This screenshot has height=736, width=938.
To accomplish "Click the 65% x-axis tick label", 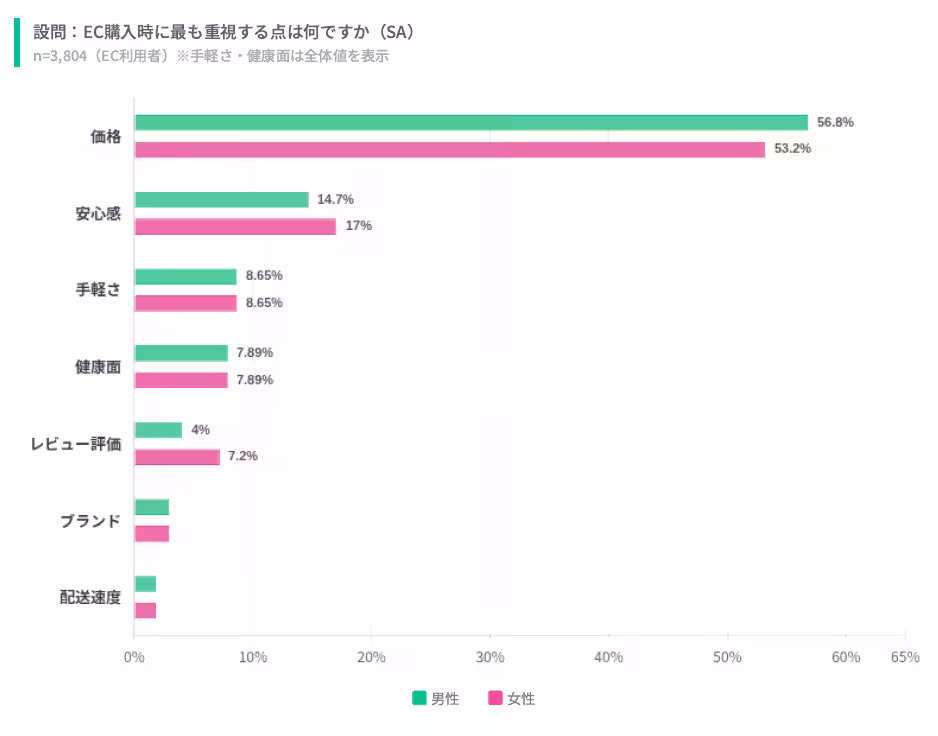I will tap(905, 657).
